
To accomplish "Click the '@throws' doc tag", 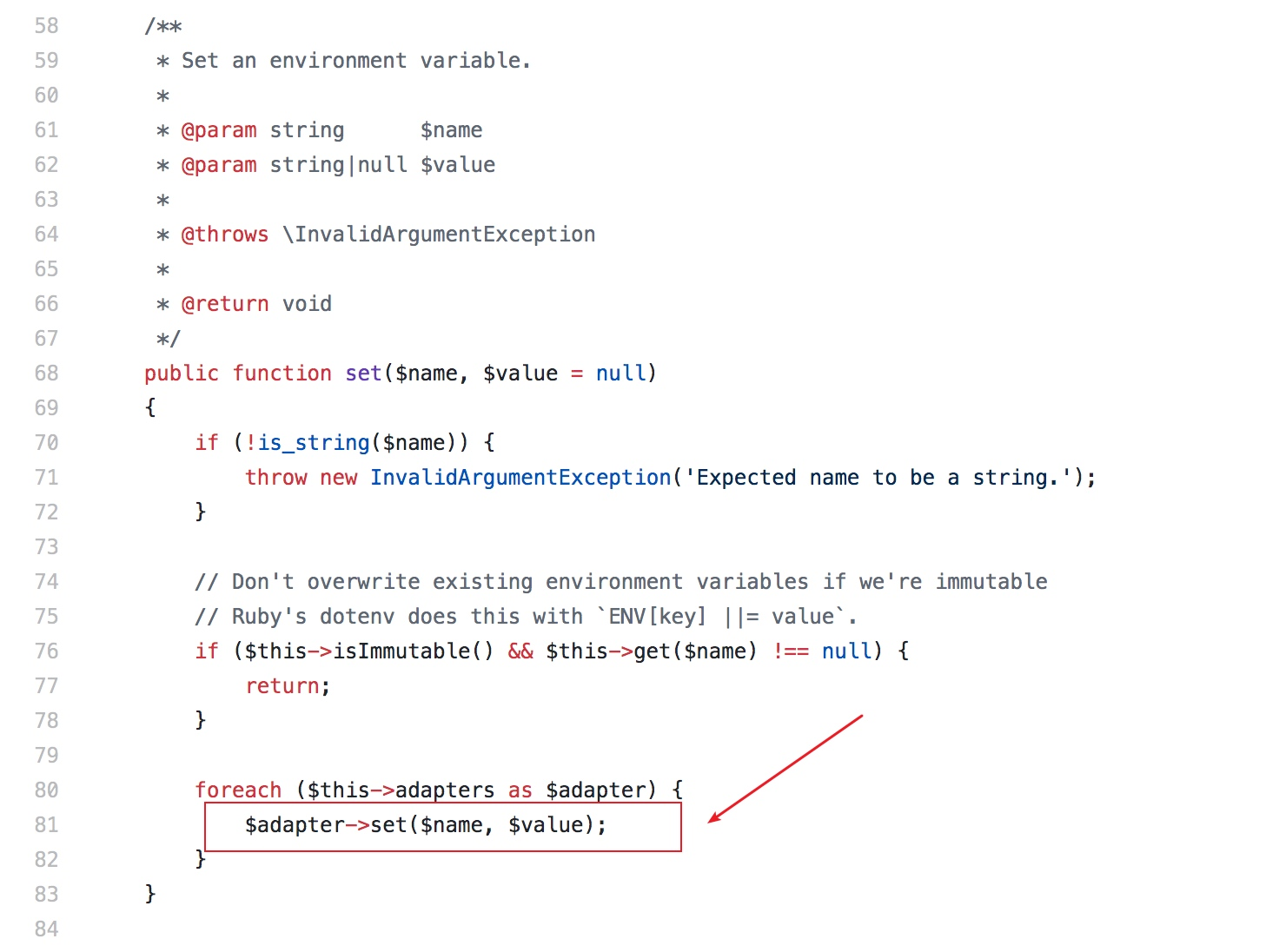I will (224, 235).
